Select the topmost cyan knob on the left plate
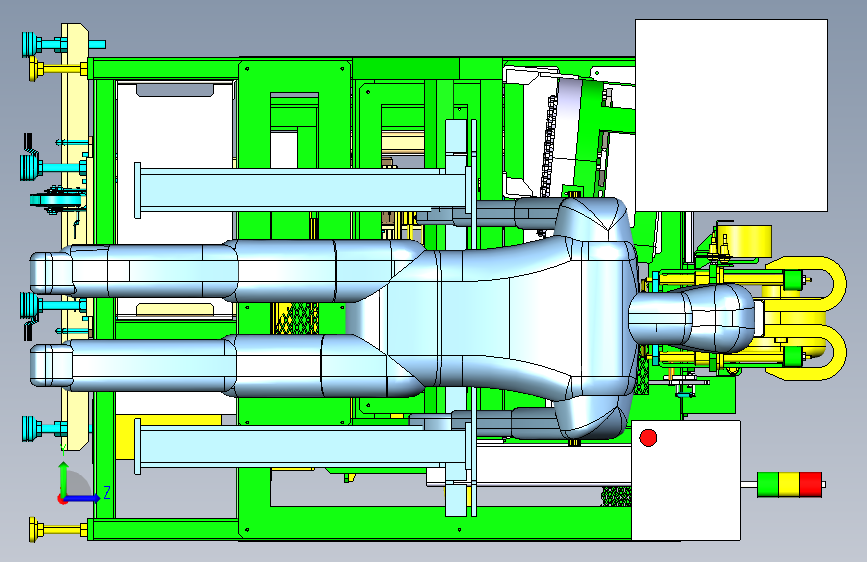This screenshot has width=867, height=562. tap(32, 44)
